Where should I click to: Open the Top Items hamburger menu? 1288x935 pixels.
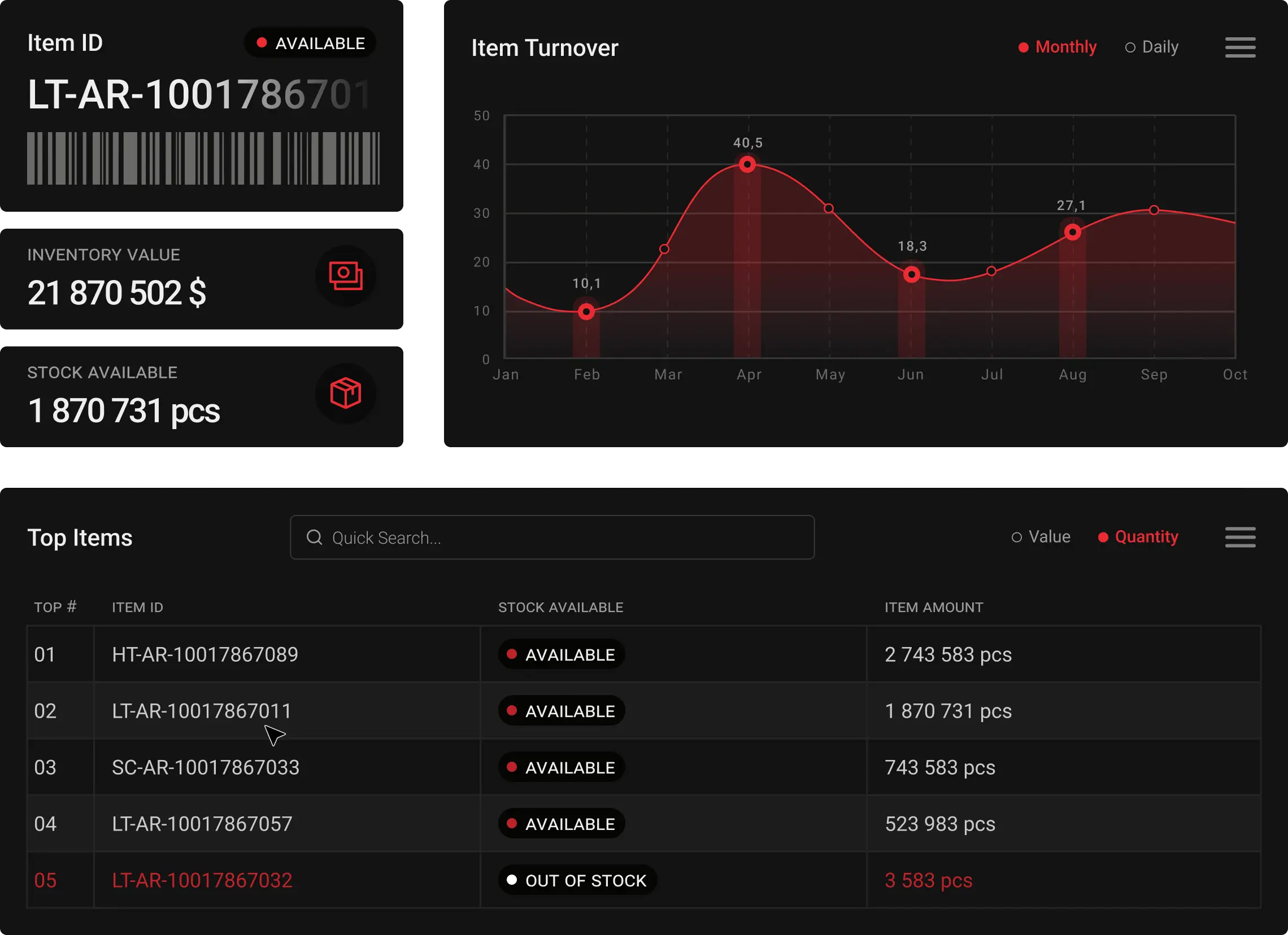coord(1240,537)
